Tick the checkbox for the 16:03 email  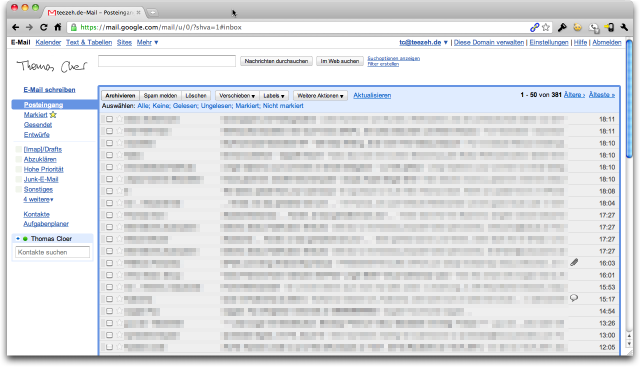109,263
